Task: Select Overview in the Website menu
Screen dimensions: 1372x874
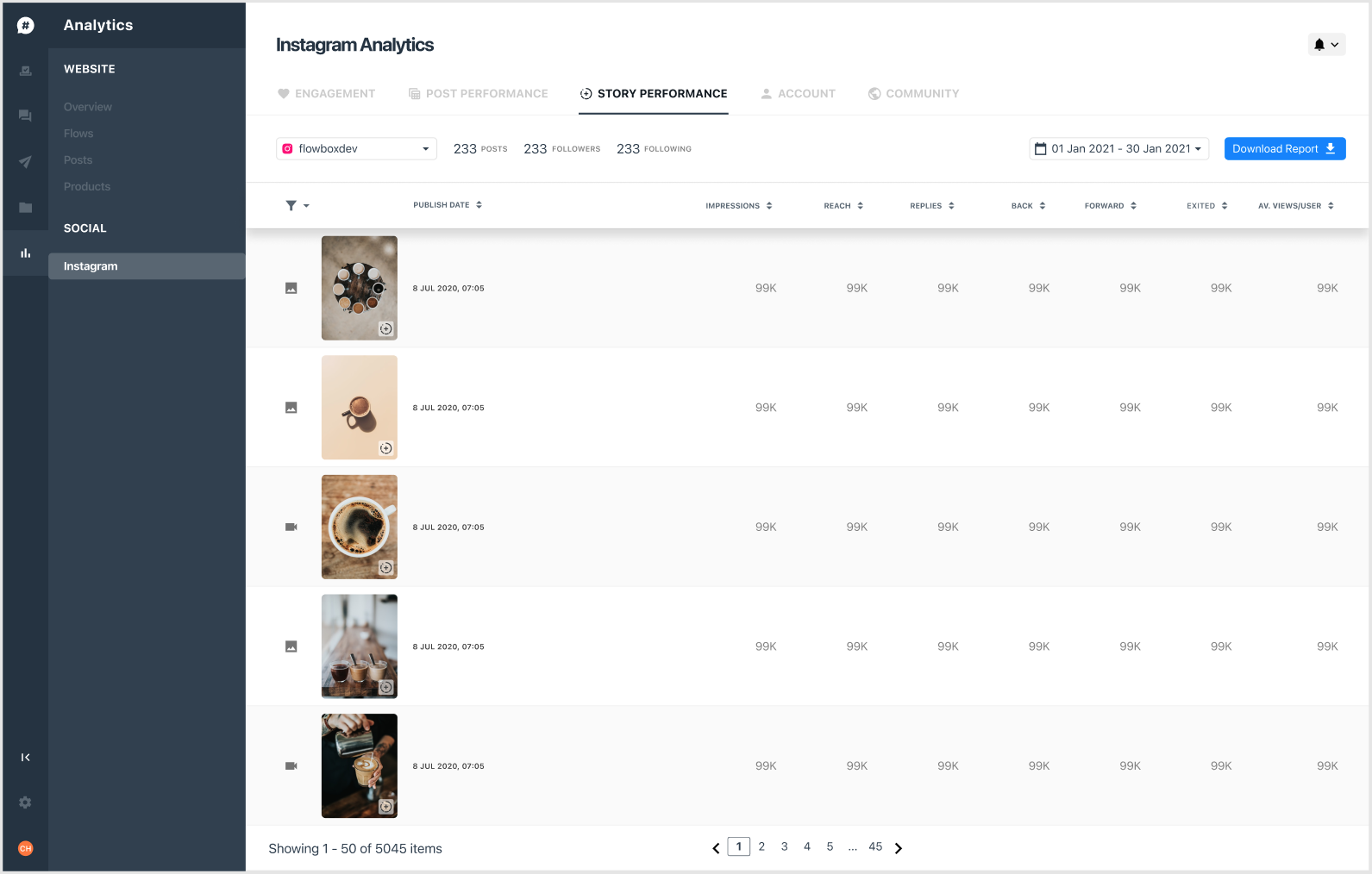Action: 88,107
